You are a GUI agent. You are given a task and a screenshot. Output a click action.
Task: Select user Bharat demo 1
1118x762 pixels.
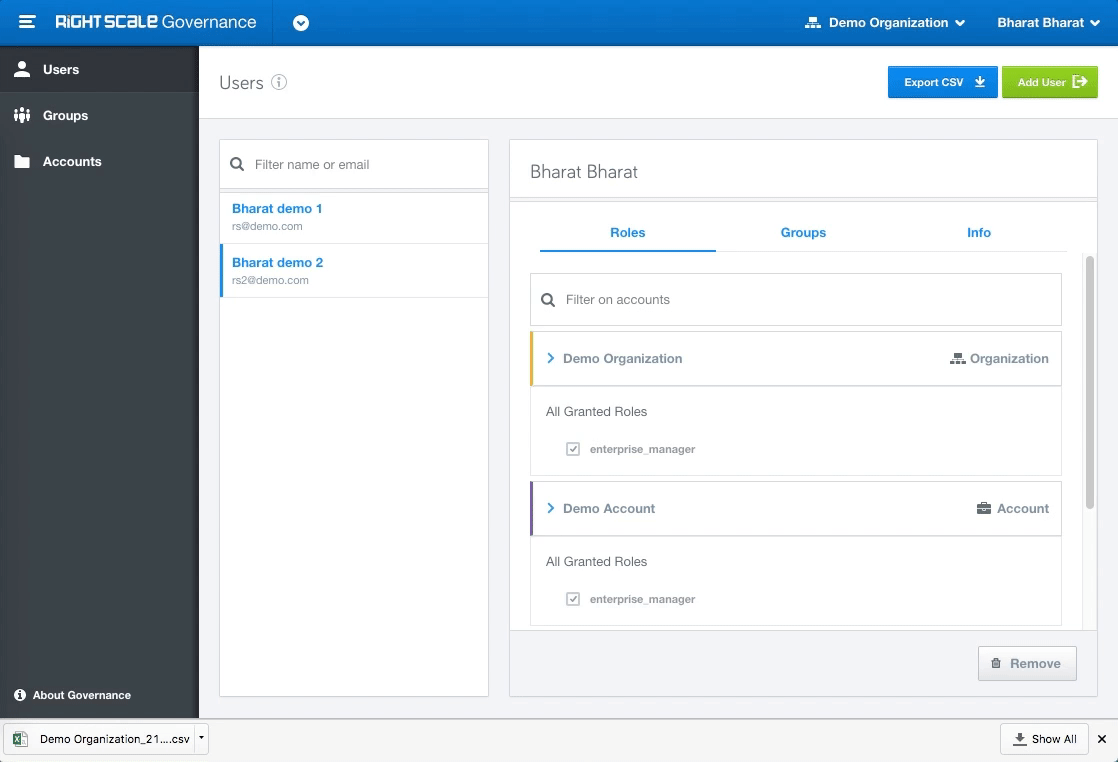(x=354, y=217)
